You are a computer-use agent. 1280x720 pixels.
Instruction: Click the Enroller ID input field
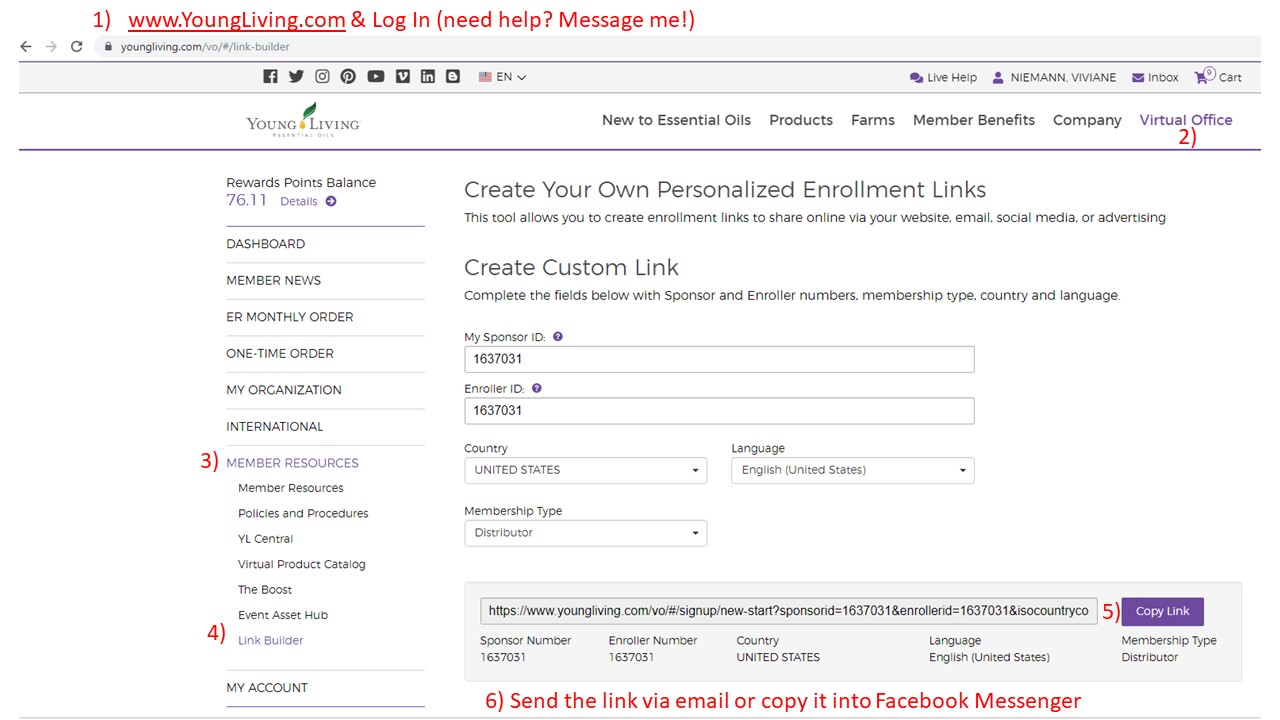click(x=719, y=411)
